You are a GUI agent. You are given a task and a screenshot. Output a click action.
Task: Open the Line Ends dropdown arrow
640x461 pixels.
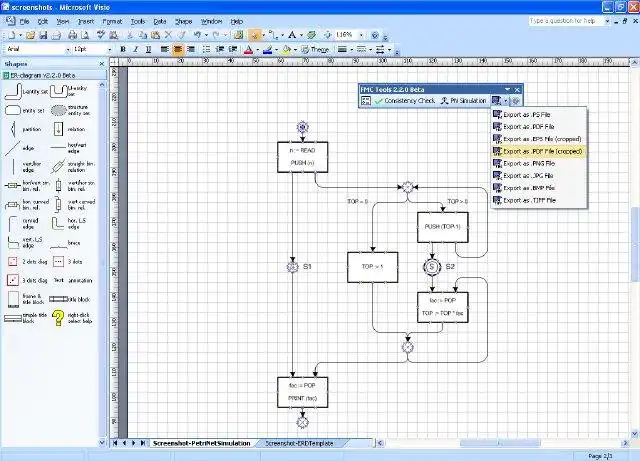click(x=389, y=49)
